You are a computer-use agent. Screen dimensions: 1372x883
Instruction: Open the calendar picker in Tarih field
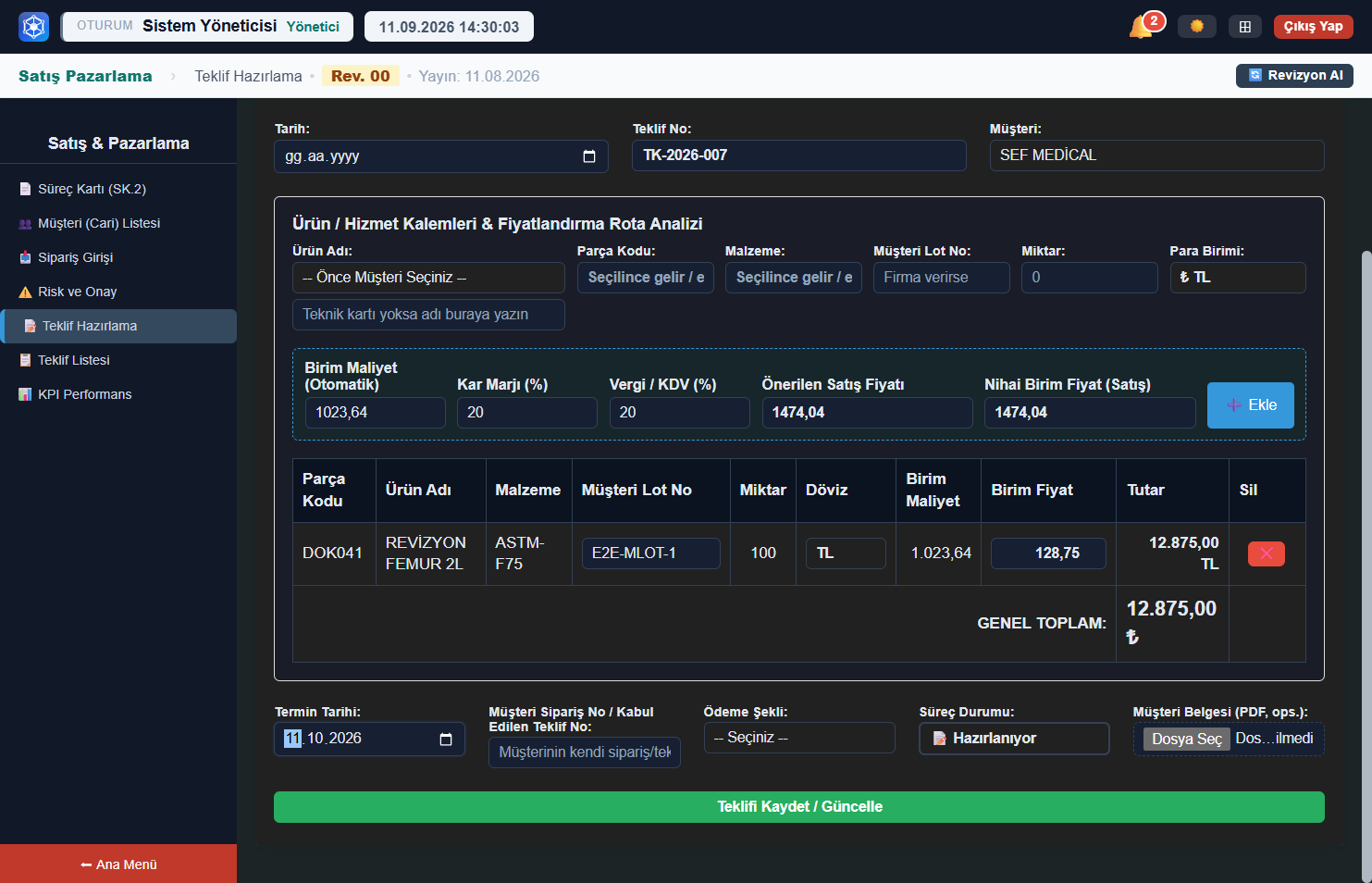click(x=589, y=156)
